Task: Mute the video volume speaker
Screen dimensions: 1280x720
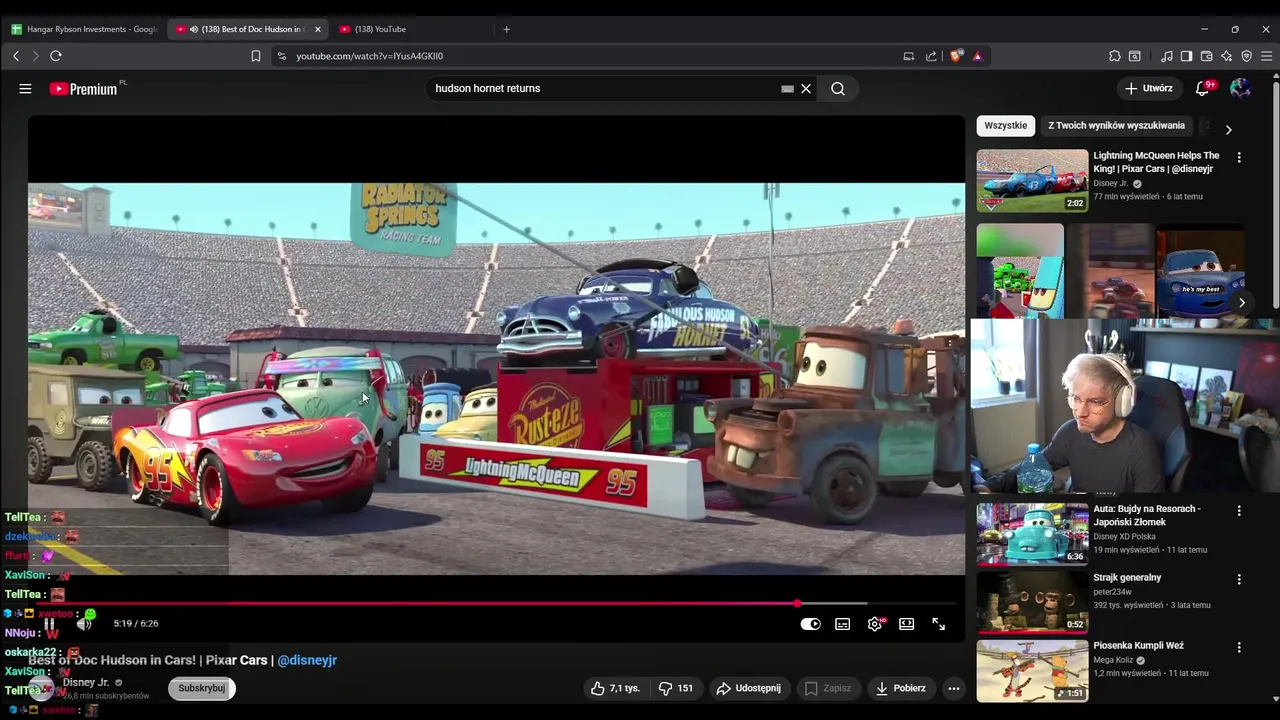Action: coord(84,624)
